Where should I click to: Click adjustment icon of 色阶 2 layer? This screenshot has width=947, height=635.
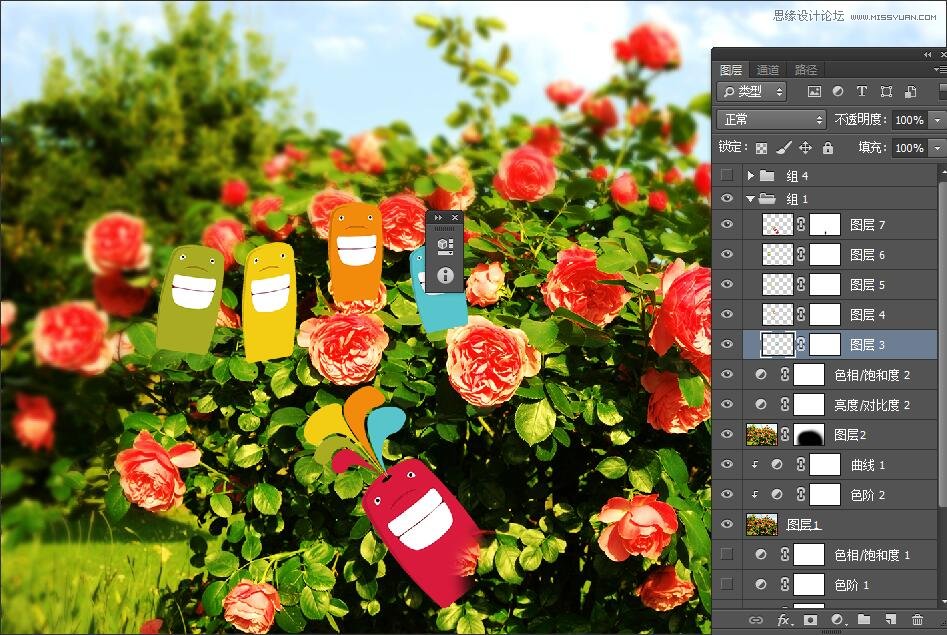pyautogui.click(x=777, y=494)
